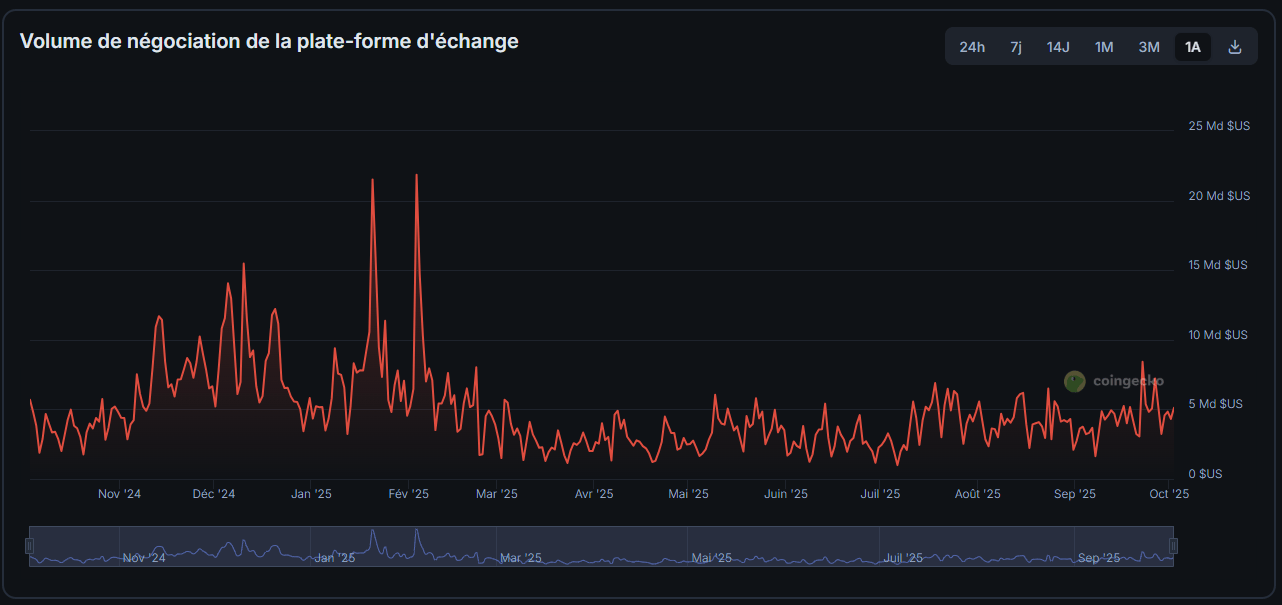This screenshot has height=605, width=1282.
Task: Select the 7j time range
Action: pyautogui.click(x=1015, y=46)
